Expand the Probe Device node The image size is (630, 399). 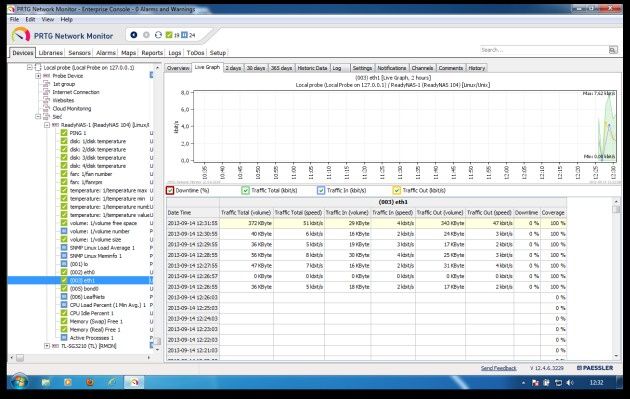(38, 76)
